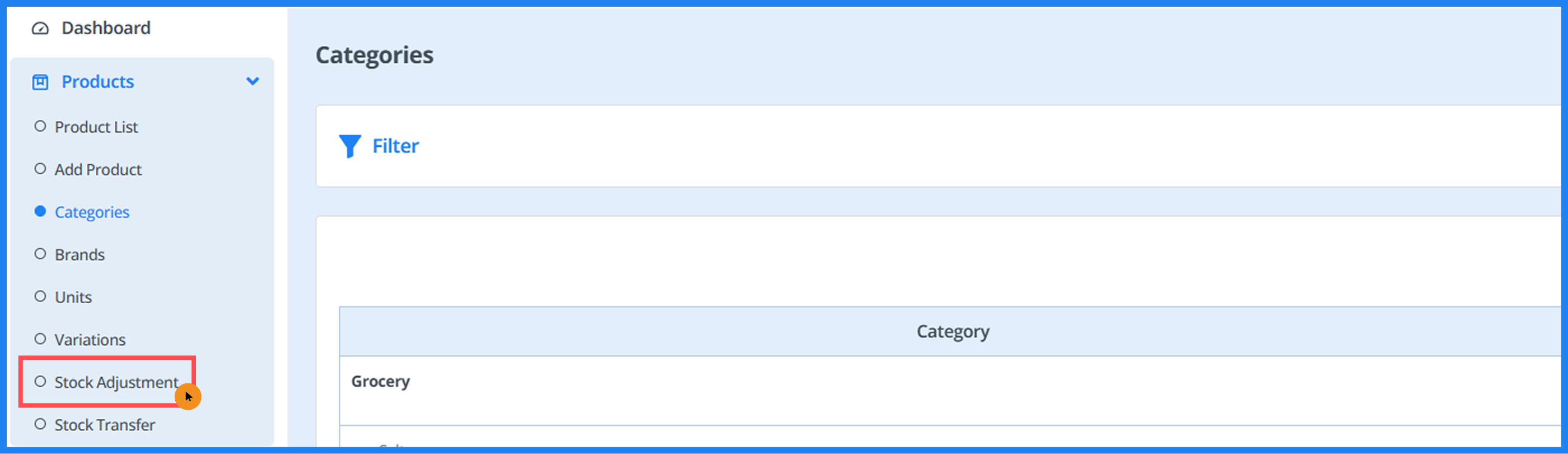Click the Products store icon
The image size is (1568, 454).
pos(40,82)
